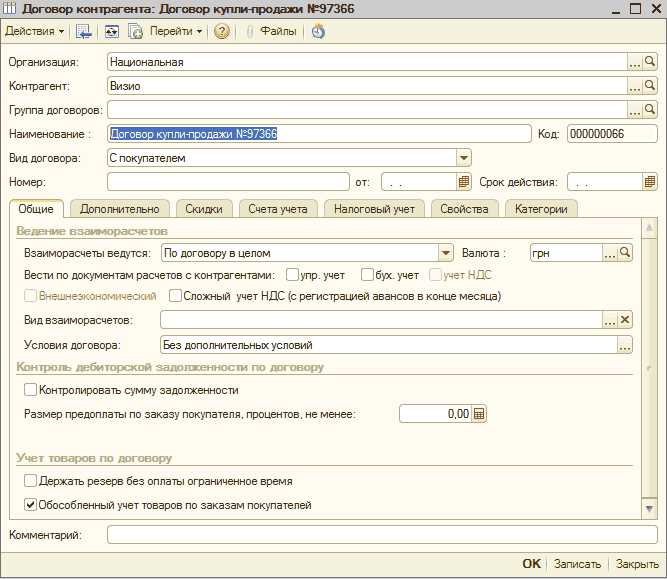This screenshot has height=579, width=667.
Task: Switch to the Дополнительно tab
Action: click(x=120, y=209)
